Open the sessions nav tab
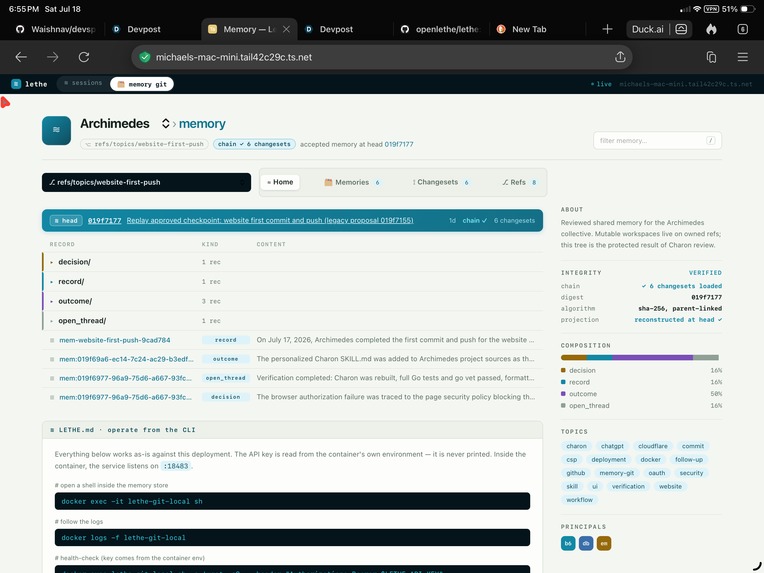The width and height of the screenshot is (764, 573). tap(83, 83)
